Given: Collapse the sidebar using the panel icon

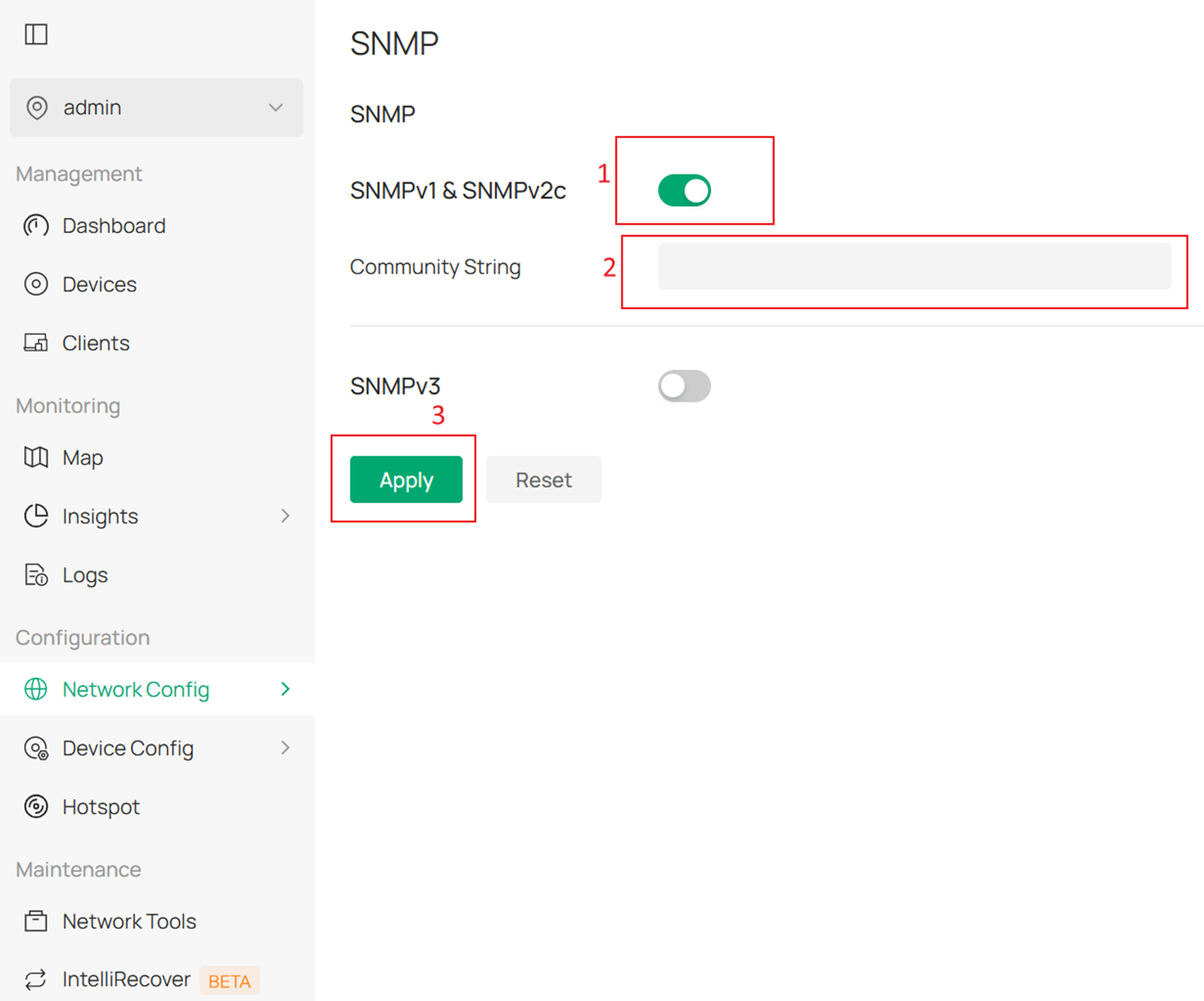Looking at the screenshot, I should (x=36, y=34).
